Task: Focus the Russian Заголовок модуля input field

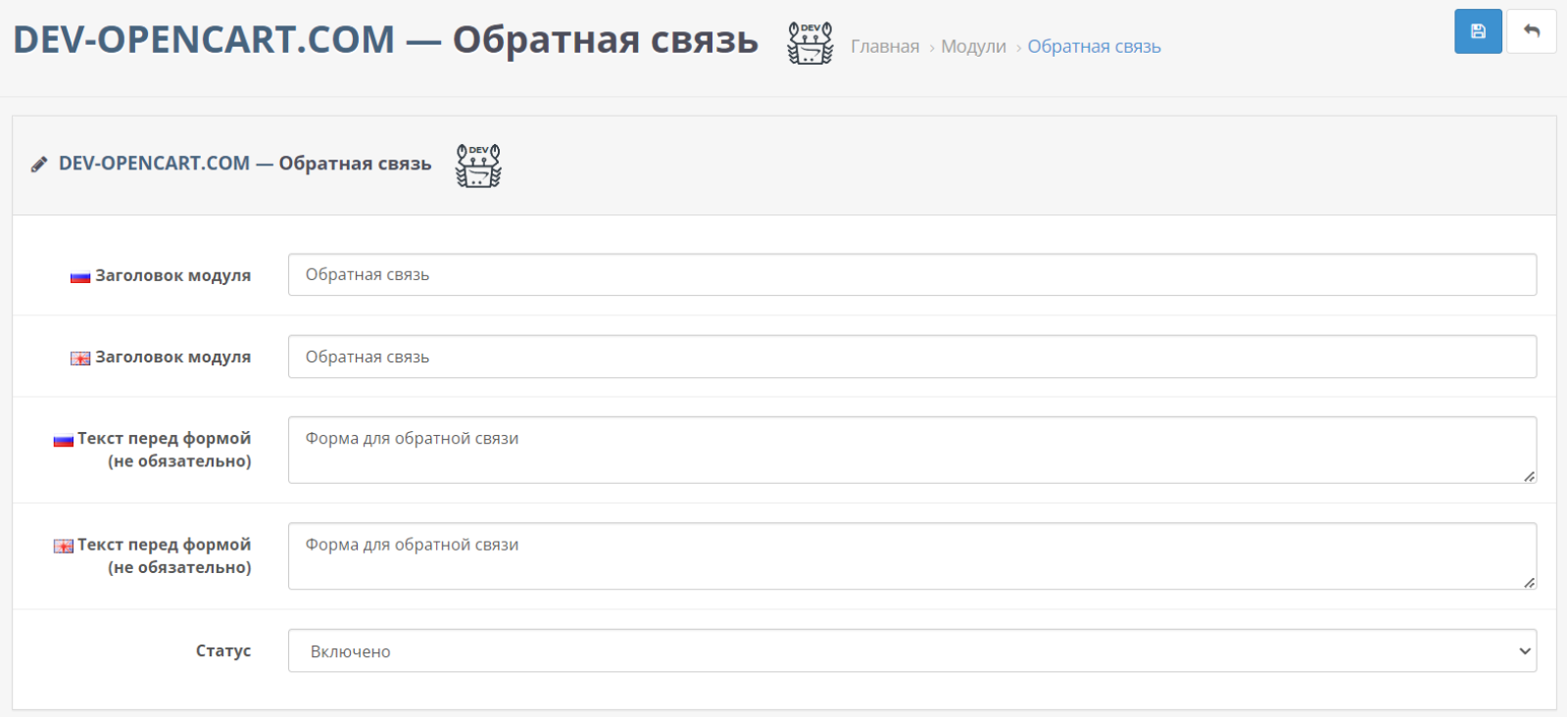Action: [x=912, y=274]
